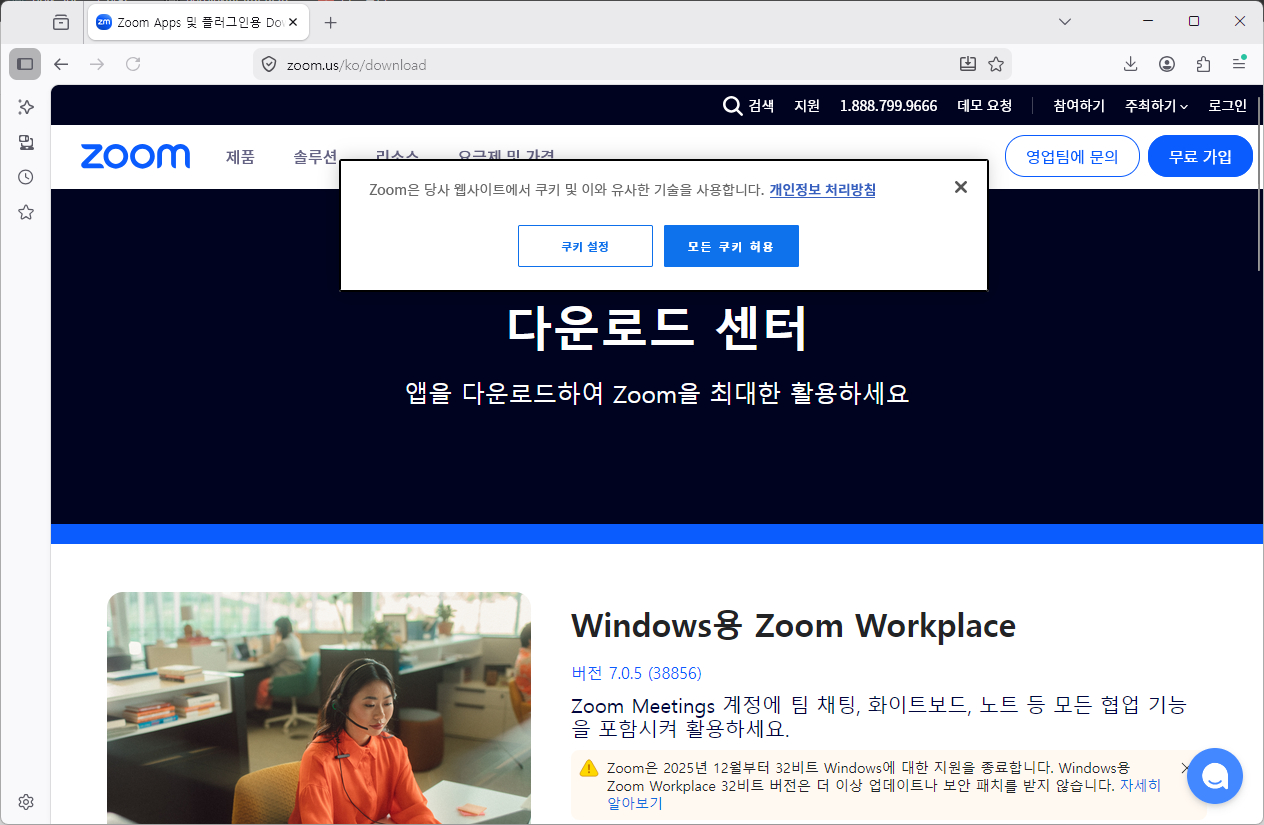
Task: Click the 쿠키 설정 button
Action: [585, 246]
